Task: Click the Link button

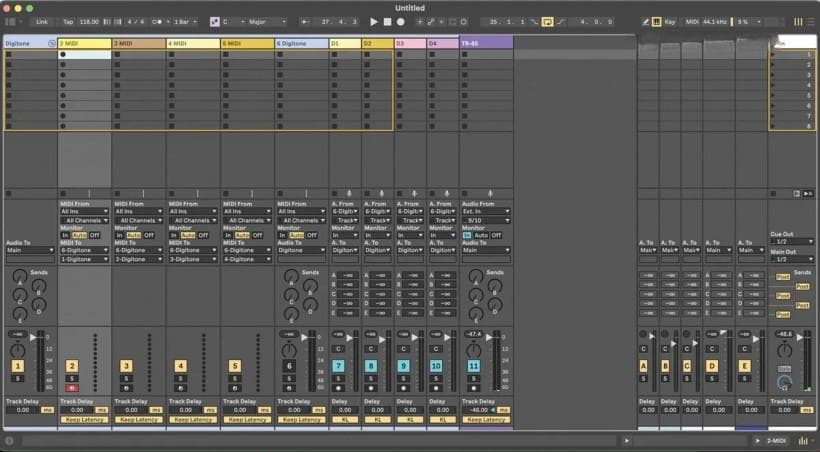Action: point(42,22)
